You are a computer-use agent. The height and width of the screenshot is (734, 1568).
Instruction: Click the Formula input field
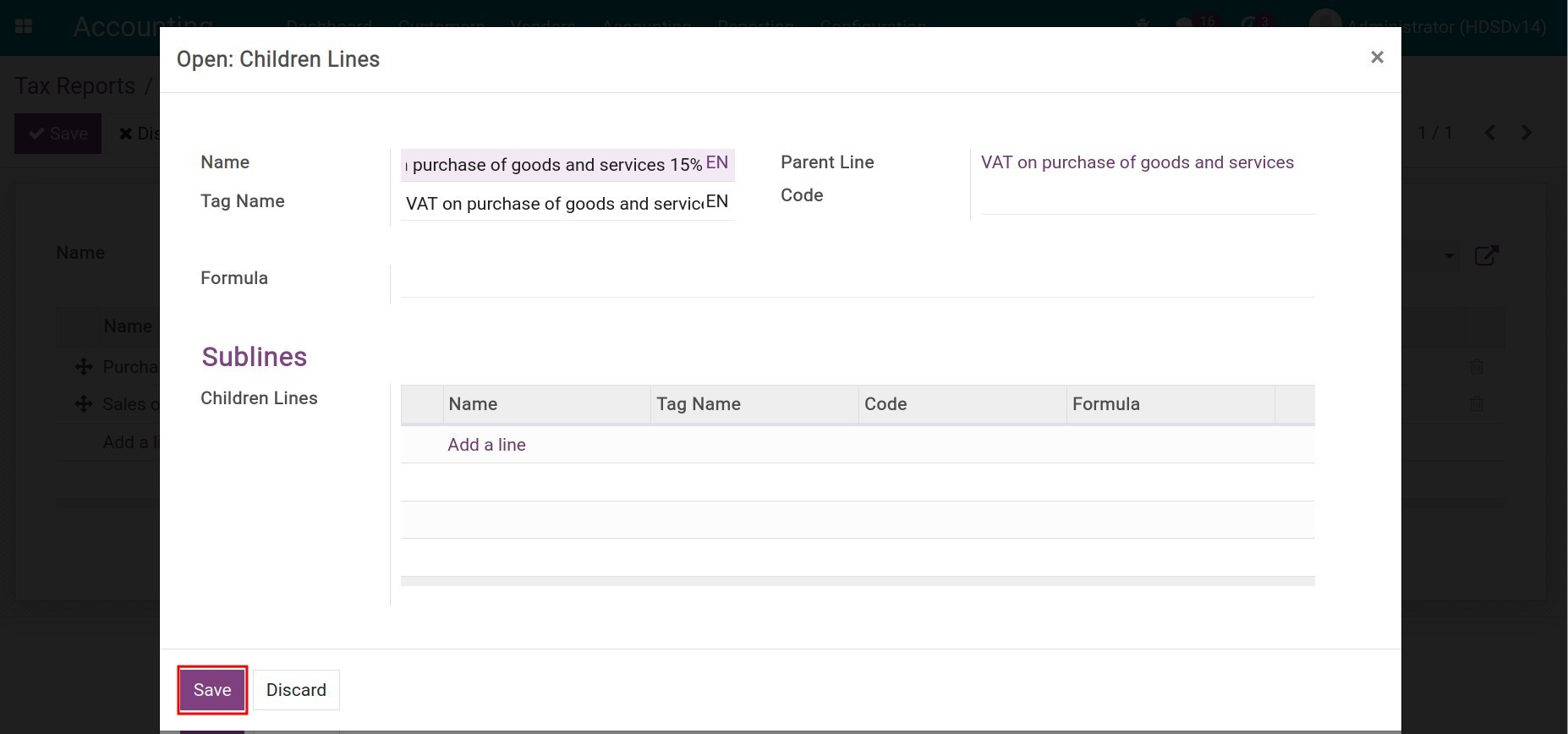pos(858,281)
